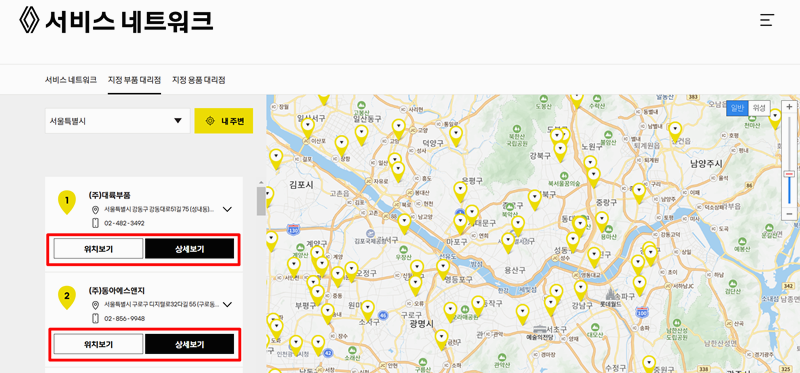
Task: Click yellow number 1 marker in list
Action: click(67, 202)
